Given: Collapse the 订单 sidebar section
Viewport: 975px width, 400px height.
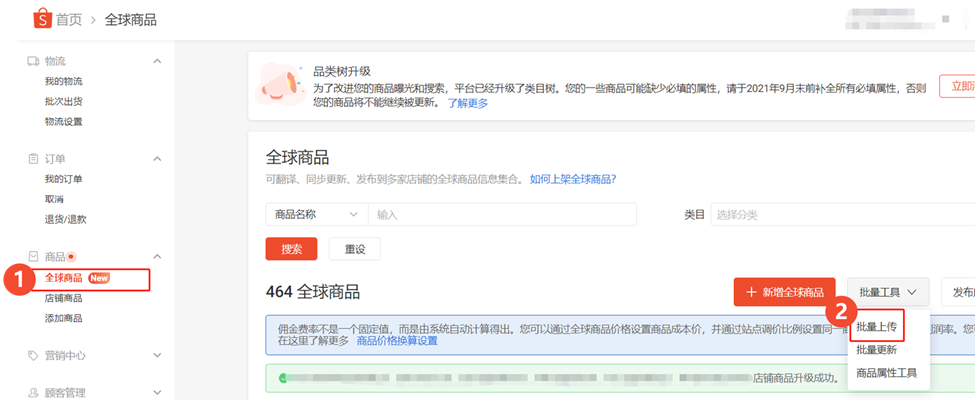Looking at the screenshot, I should click(x=157, y=159).
